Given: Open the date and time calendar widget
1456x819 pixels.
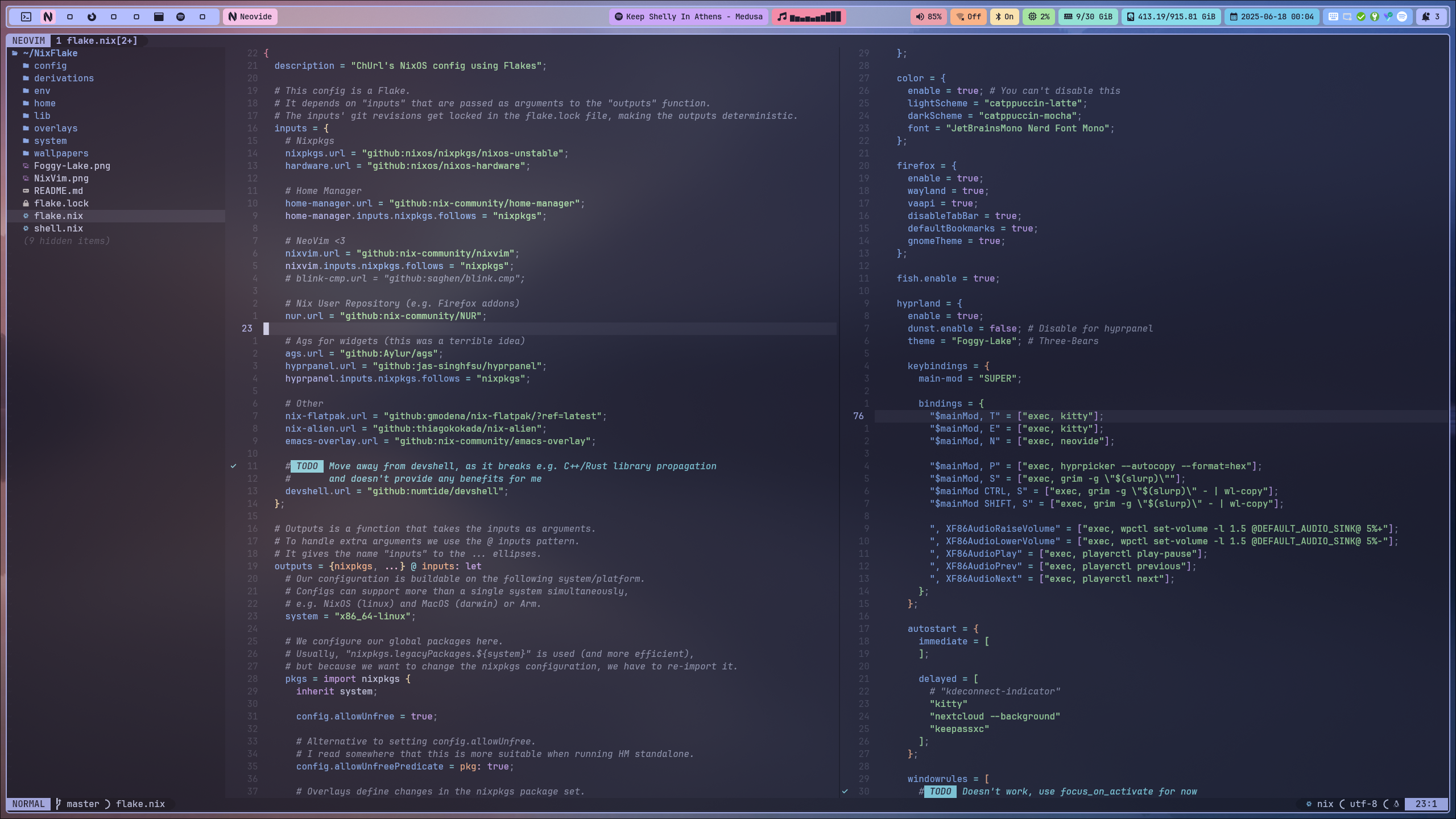Looking at the screenshot, I should pos(1272,16).
